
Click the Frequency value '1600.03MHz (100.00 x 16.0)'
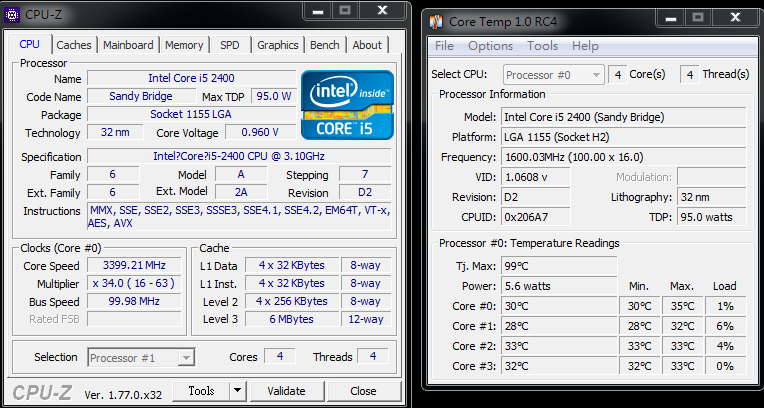624,157
